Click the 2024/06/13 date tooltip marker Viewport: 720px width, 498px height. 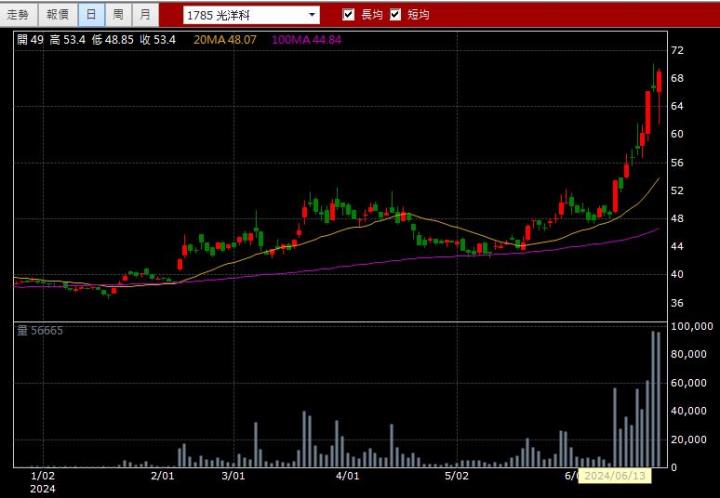point(614,476)
